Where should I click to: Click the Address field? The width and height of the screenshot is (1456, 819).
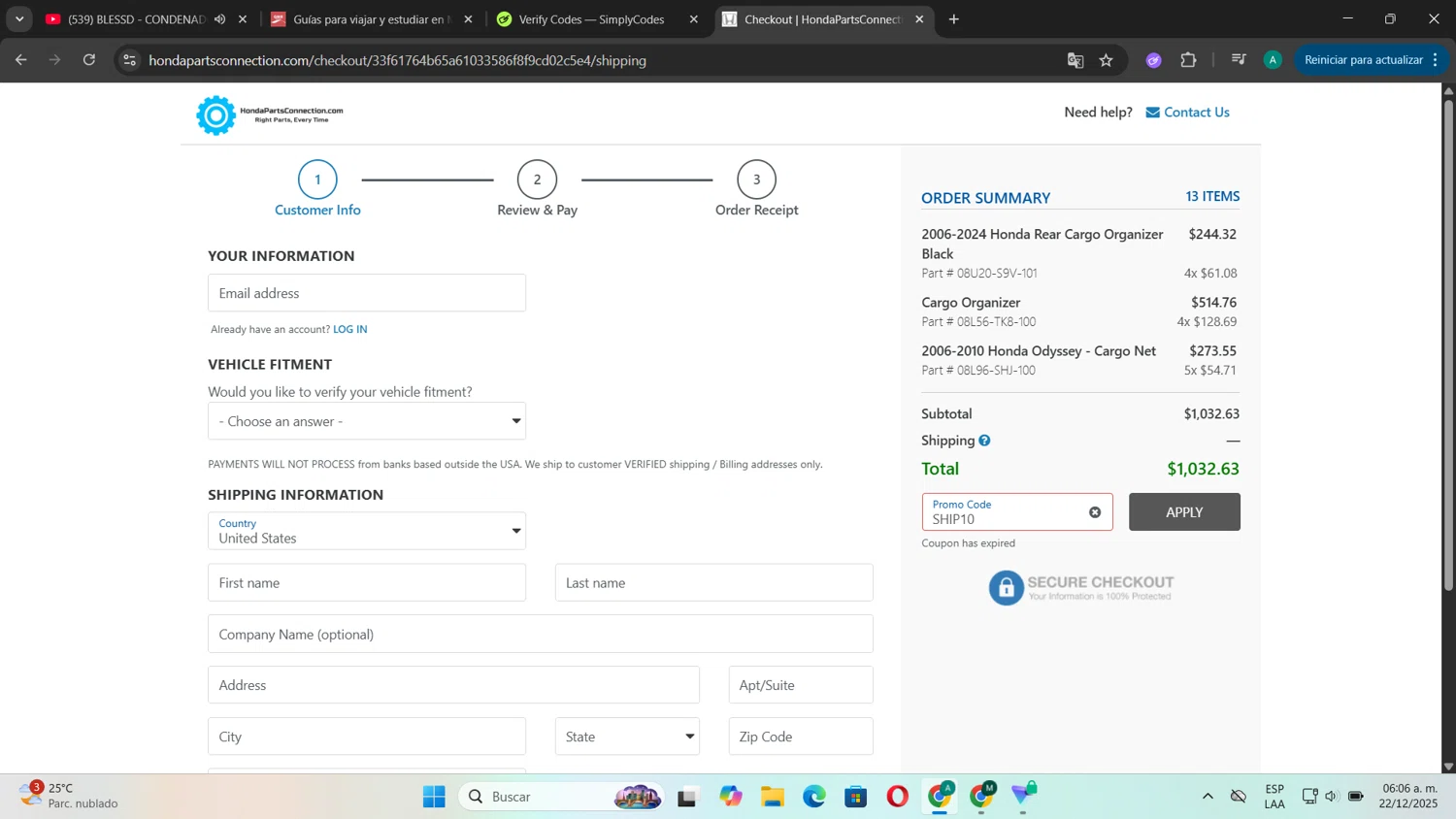click(x=453, y=685)
